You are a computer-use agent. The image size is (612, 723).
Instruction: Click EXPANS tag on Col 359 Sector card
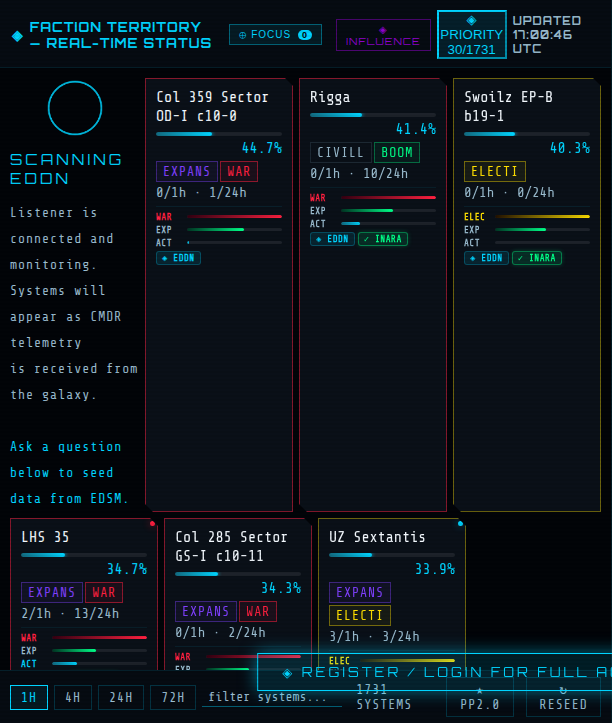point(187,172)
